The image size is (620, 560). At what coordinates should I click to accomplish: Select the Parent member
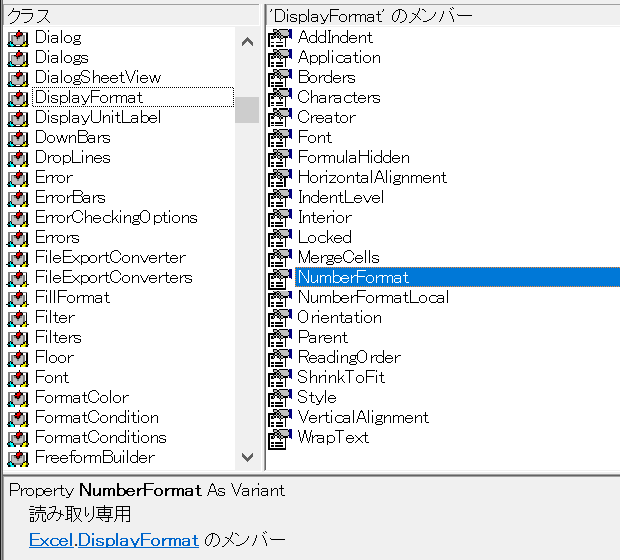[x=323, y=338]
